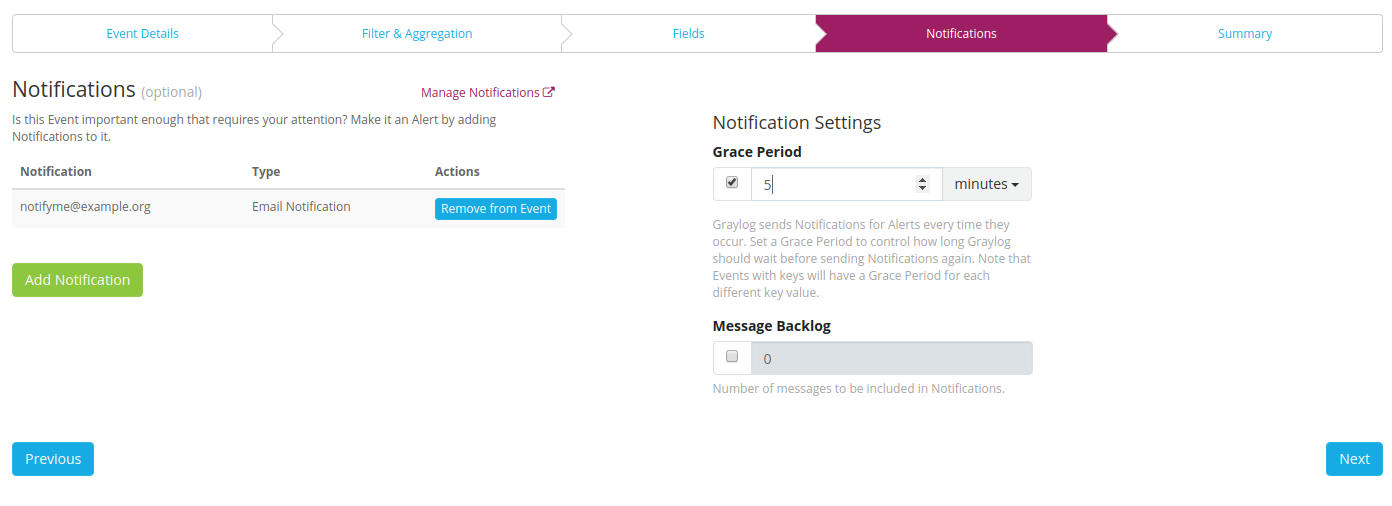The width and height of the screenshot is (1392, 506).
Task: Go to the Event Details step
Action: point(142,33)
